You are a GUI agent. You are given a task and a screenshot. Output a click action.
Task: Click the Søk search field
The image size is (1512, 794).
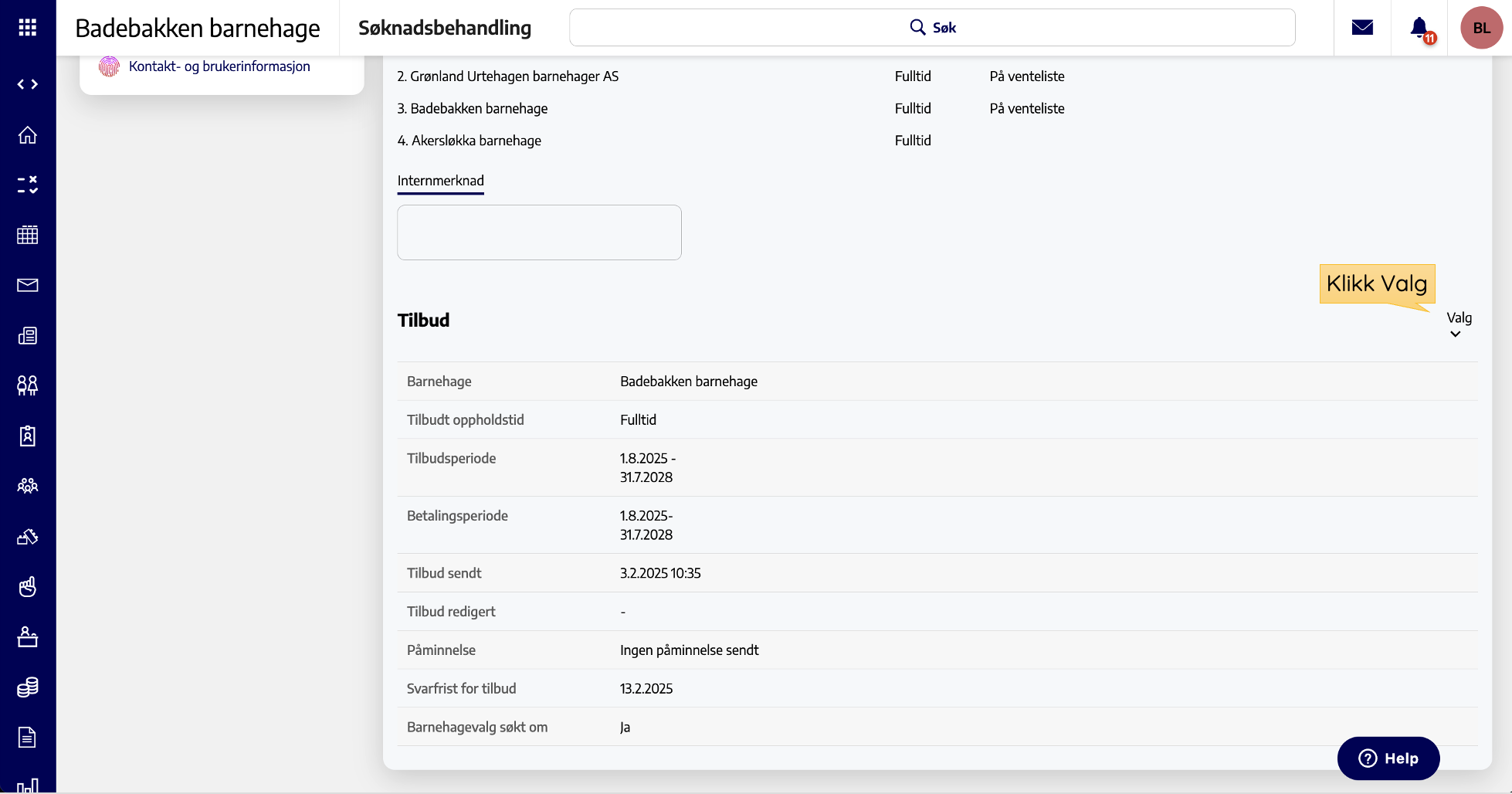tap(932, 28)
